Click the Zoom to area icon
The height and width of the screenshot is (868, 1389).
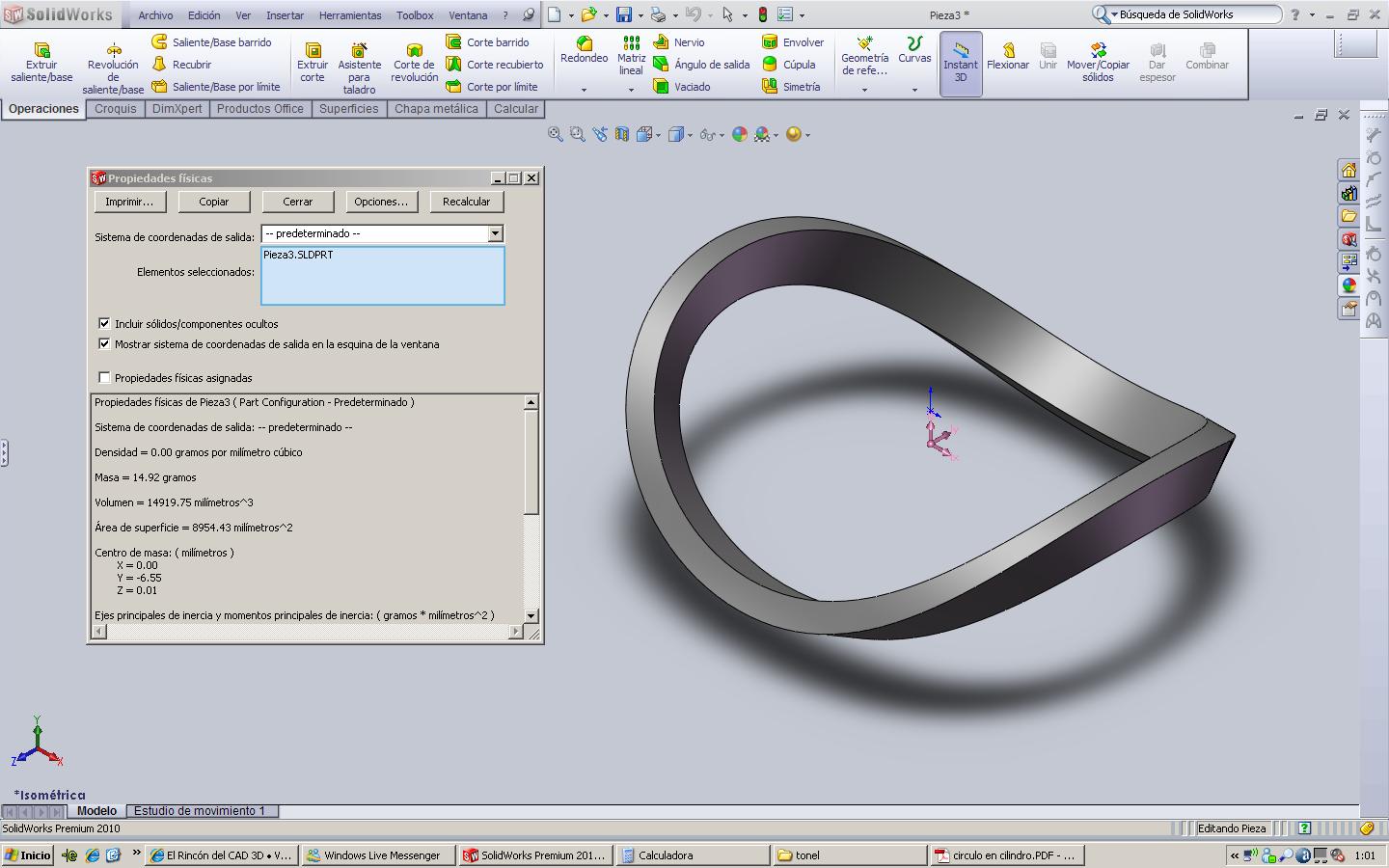pyautogui.click(x=578, y=135)
